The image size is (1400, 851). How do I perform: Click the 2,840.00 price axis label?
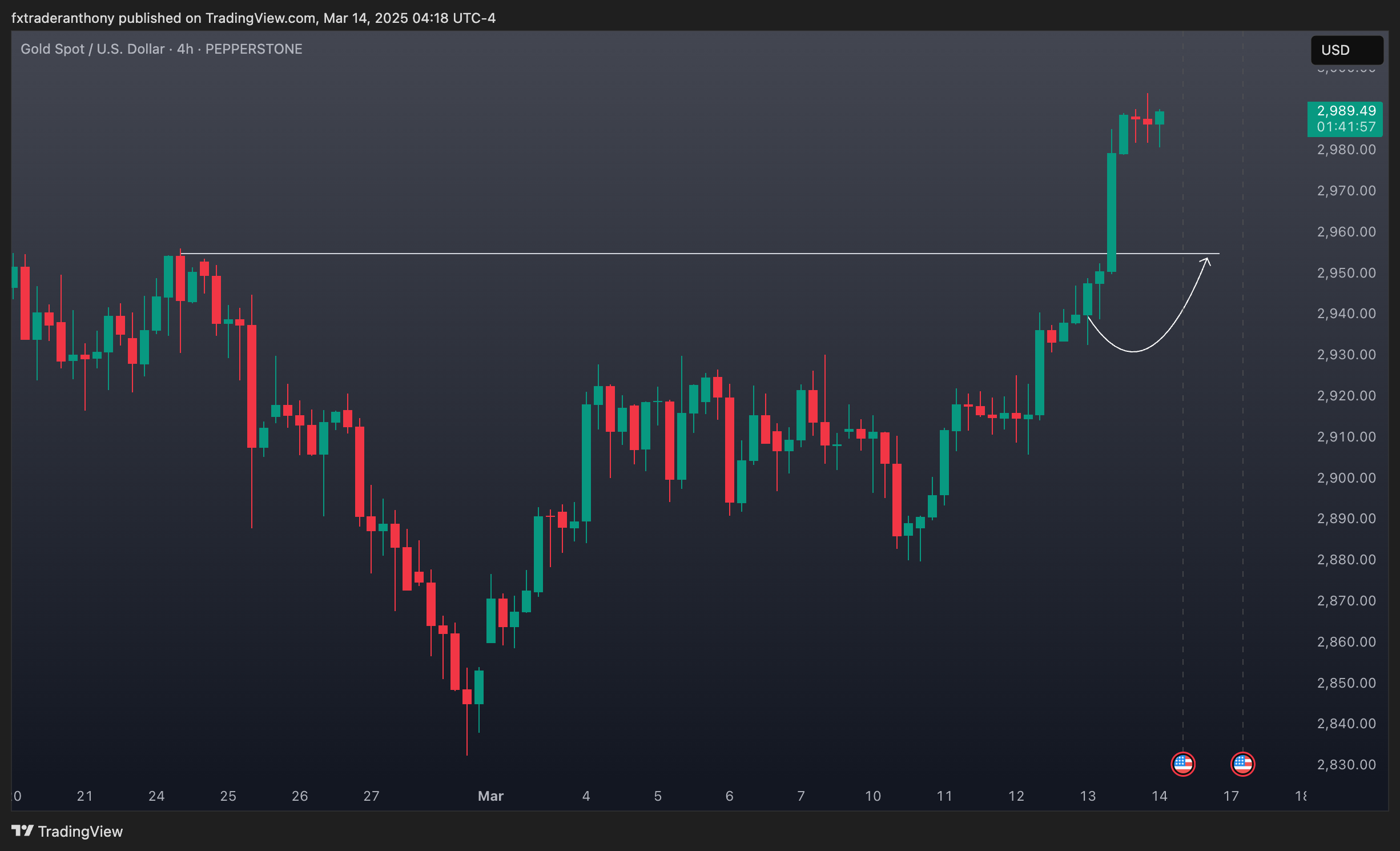pos(1346,724)
